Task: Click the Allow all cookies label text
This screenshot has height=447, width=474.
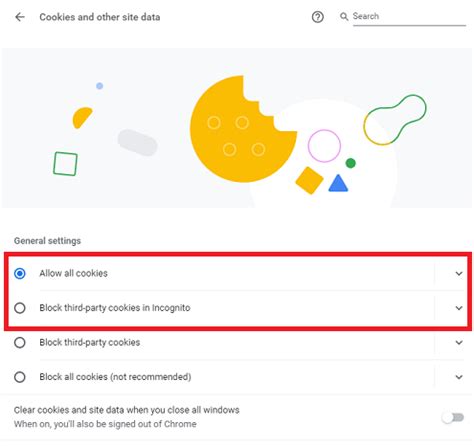Action: click(73, 273)
